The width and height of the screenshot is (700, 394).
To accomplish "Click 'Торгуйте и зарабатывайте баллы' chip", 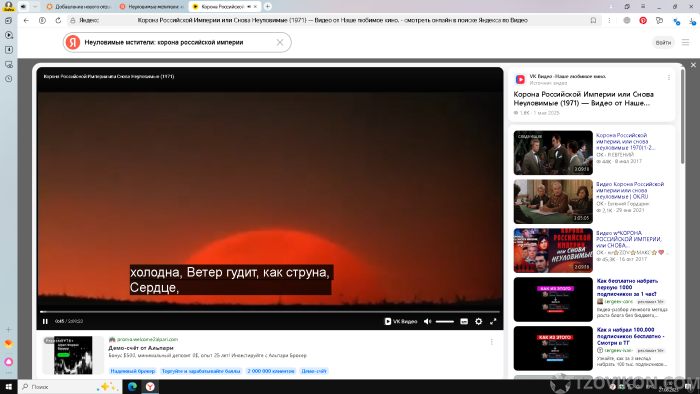I will pos(201,371).
